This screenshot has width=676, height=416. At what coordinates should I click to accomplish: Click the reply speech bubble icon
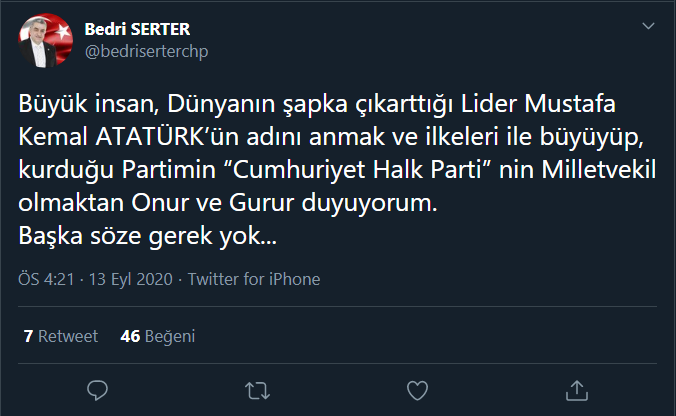[97, 387]
